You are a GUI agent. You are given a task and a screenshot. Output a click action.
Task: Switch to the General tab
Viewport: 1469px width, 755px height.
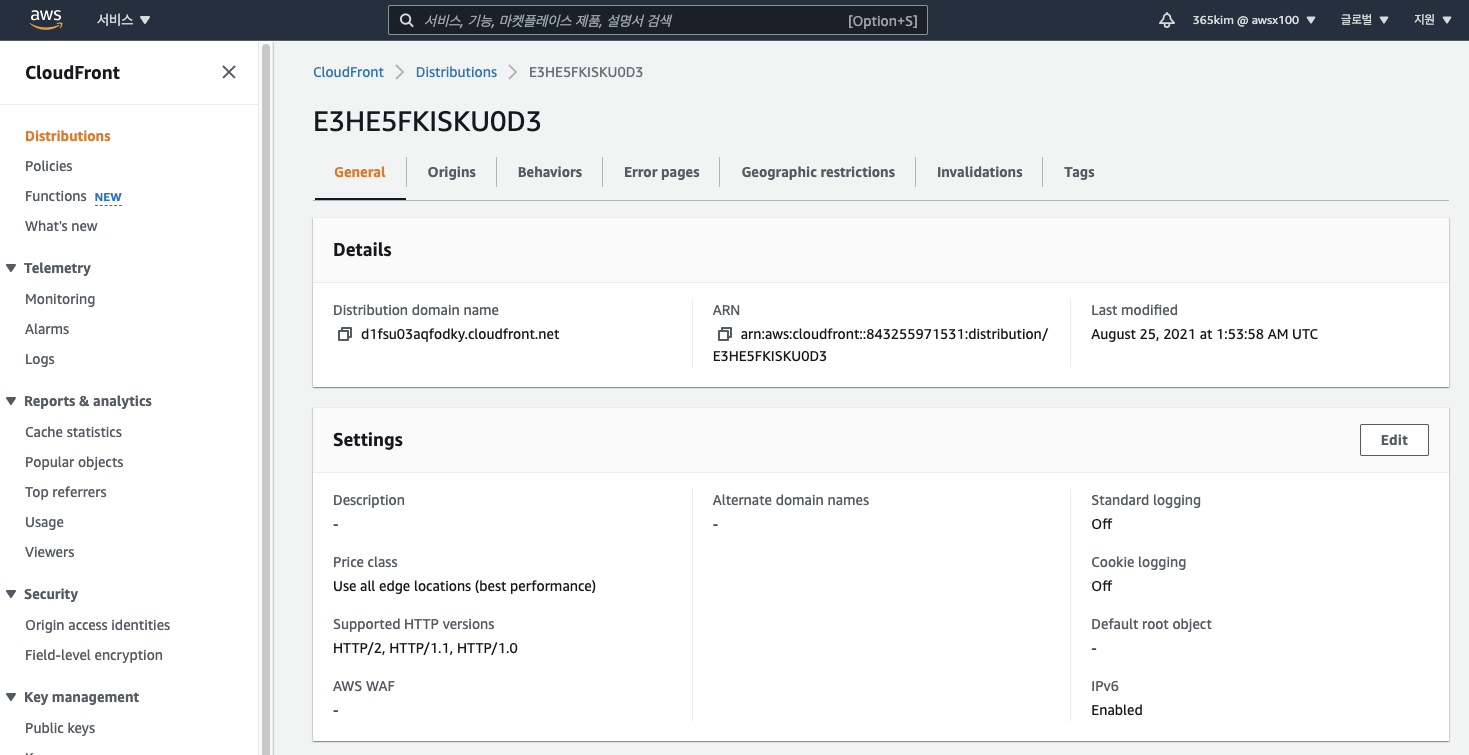pos(360,172)
